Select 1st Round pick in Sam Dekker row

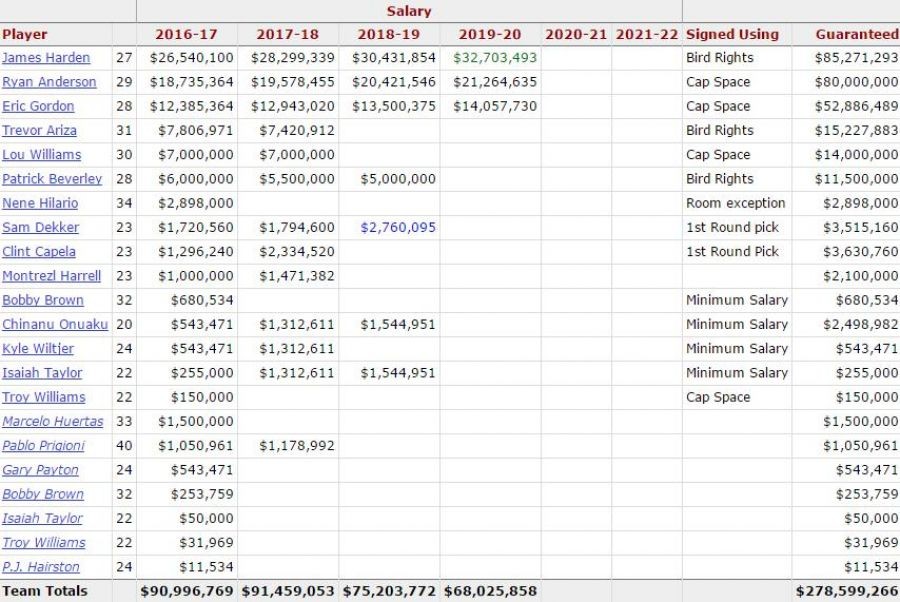click(x=732, y=227)
